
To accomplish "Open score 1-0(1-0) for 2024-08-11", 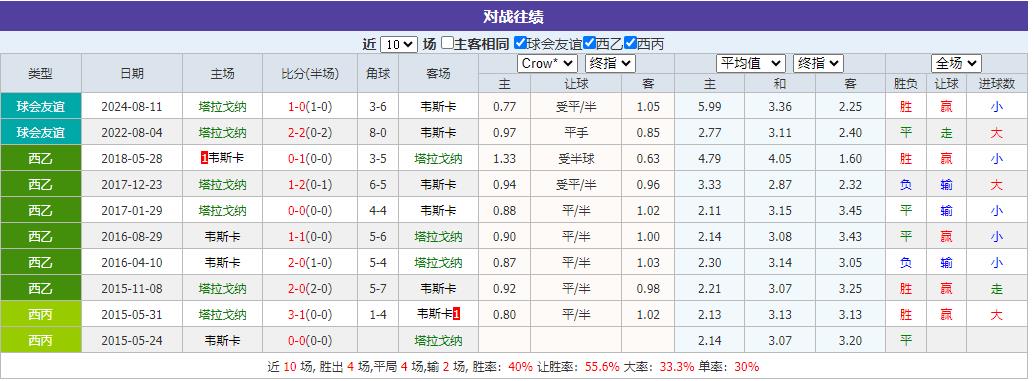I will click(310, 106).
